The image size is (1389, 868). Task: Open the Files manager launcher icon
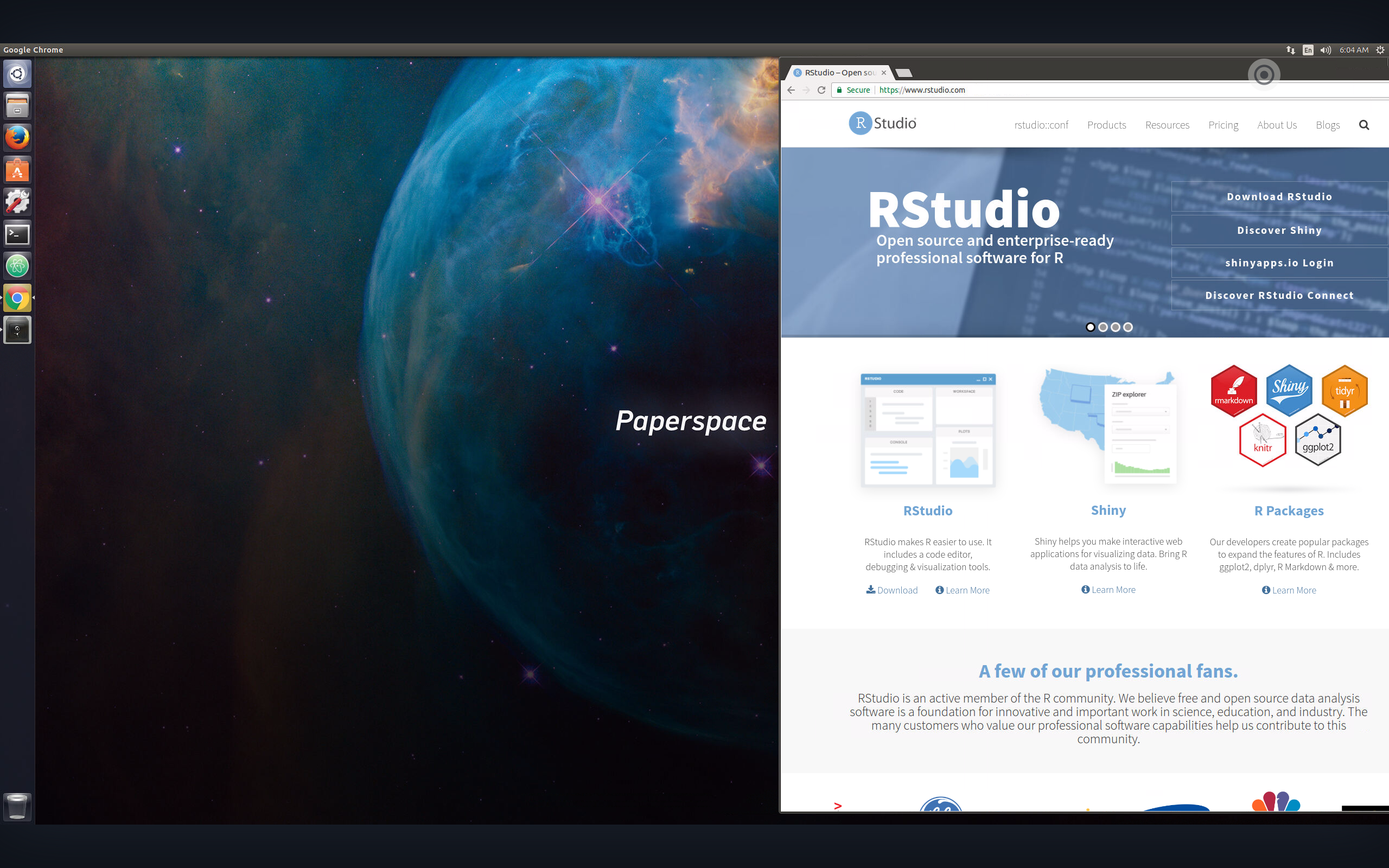pos(17,106)
